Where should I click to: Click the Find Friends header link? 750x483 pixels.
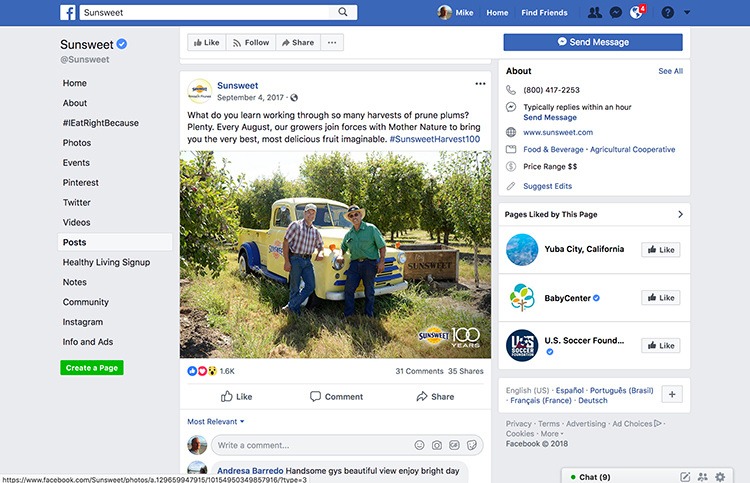pos(544,12)
